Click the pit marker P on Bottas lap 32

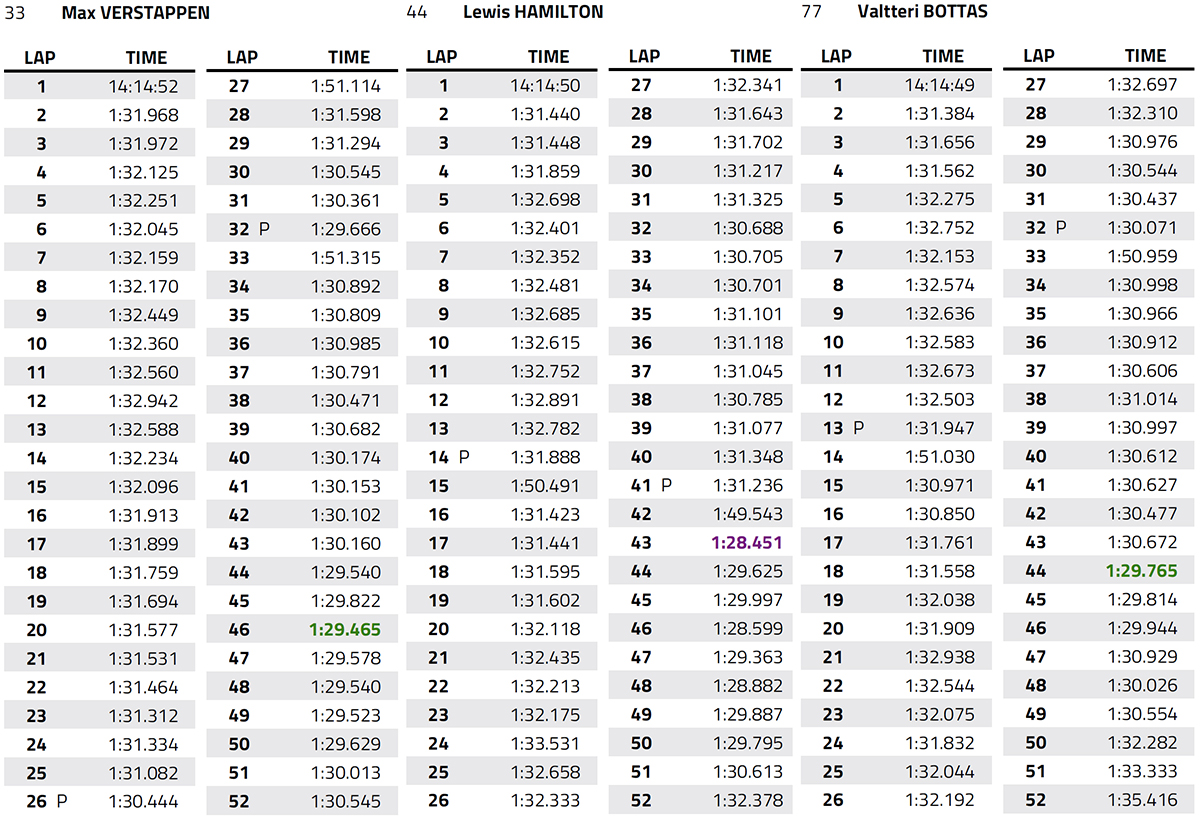[x=1061, y=227]
